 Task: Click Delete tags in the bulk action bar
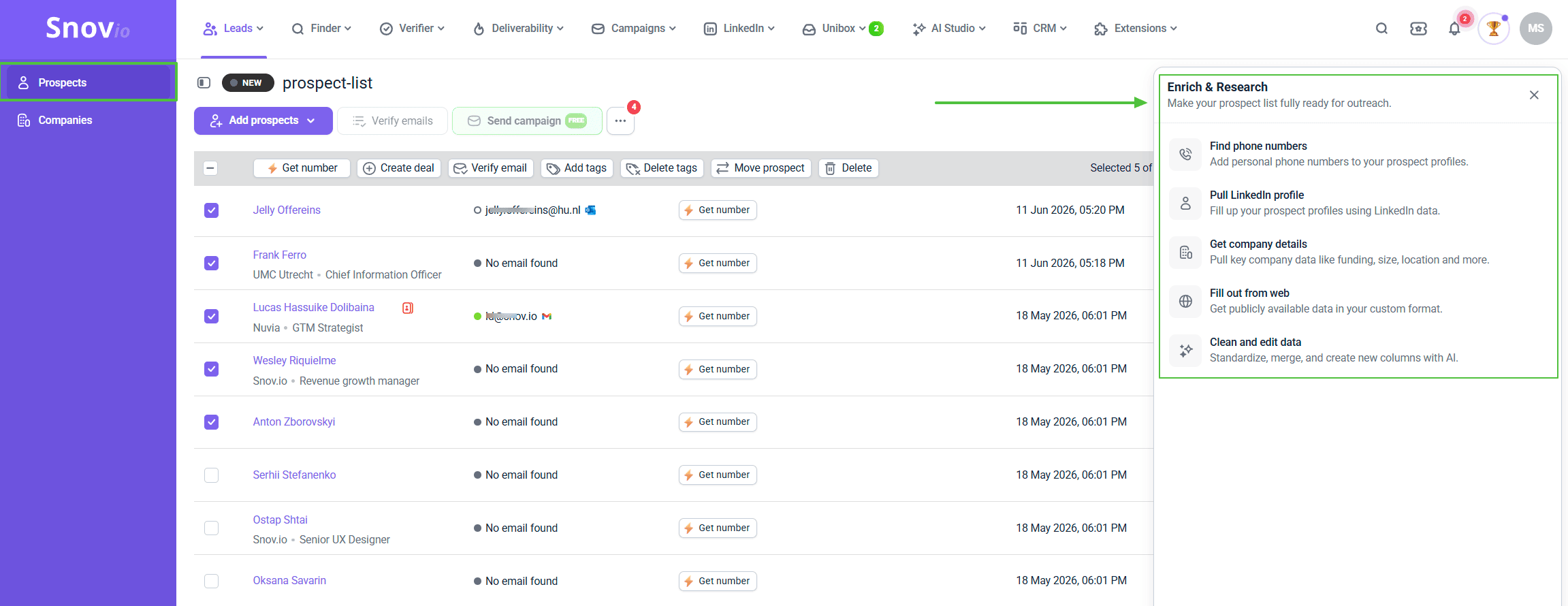tap(662, 168)
